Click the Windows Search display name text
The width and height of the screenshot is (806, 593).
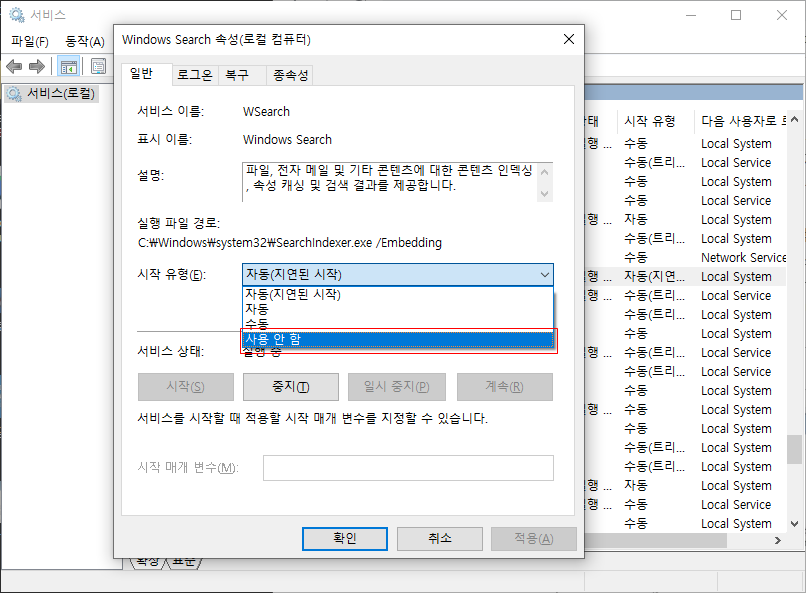pos(287,140)
